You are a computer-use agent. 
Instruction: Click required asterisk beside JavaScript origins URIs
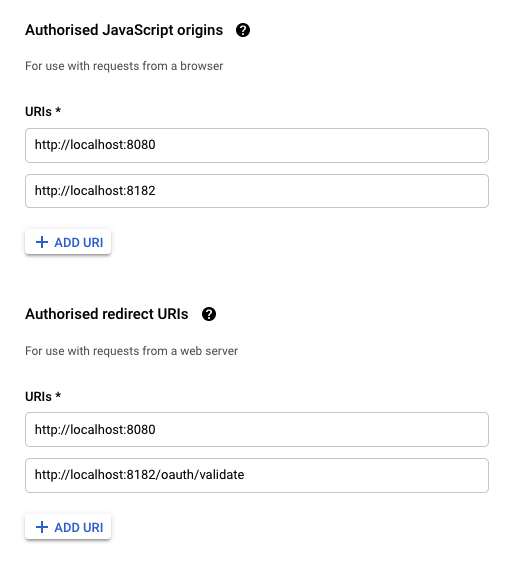coord(58,110)
